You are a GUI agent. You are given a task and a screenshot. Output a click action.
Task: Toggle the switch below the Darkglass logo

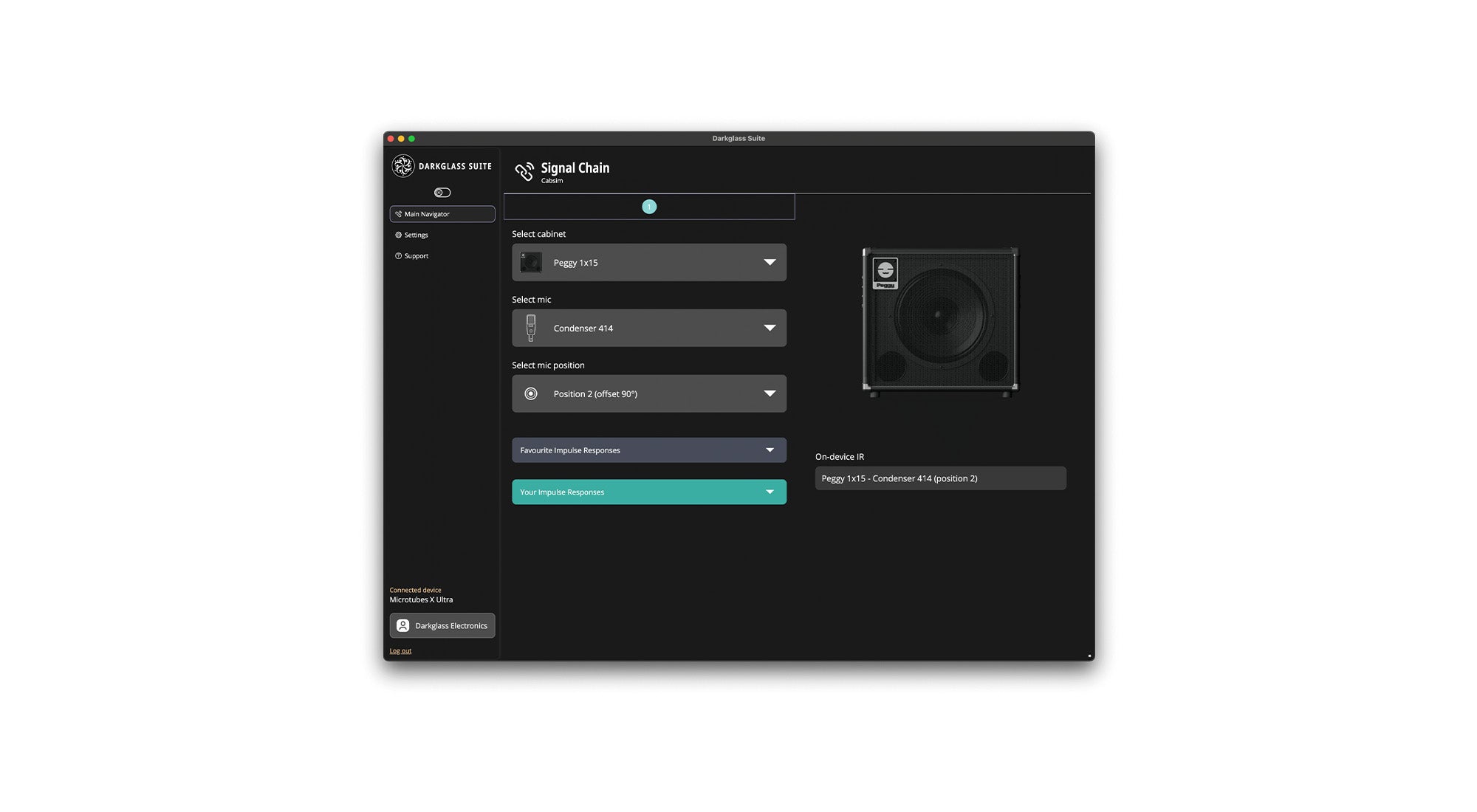click(442, 192)
